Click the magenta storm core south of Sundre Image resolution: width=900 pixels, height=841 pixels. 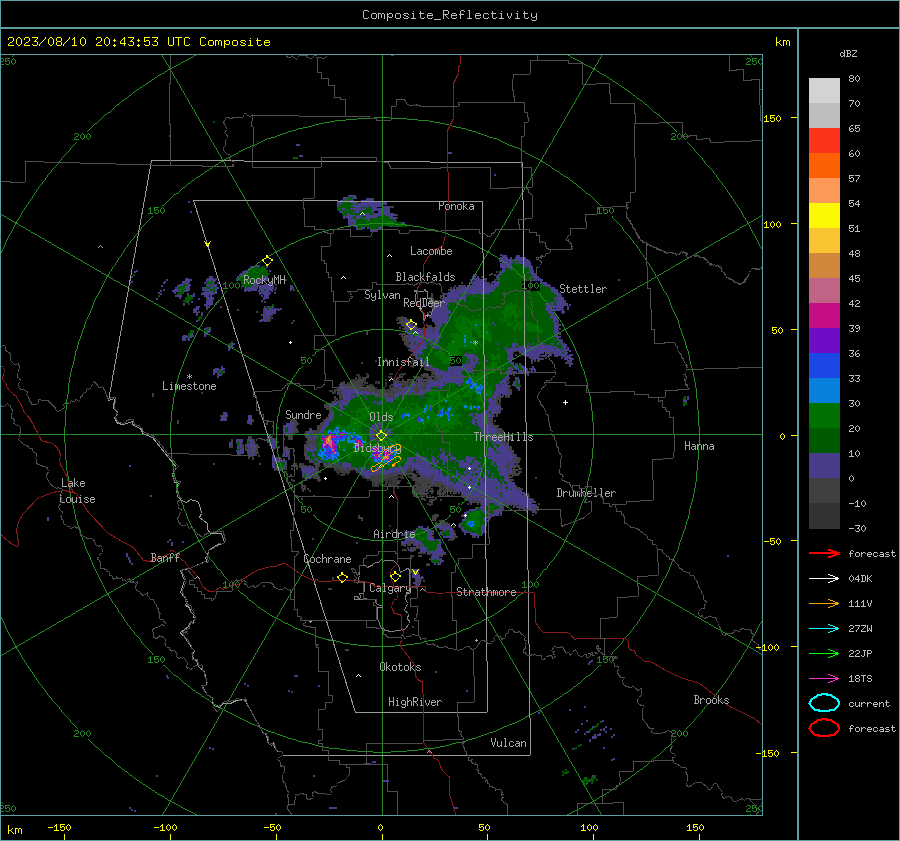click(329, 443)
